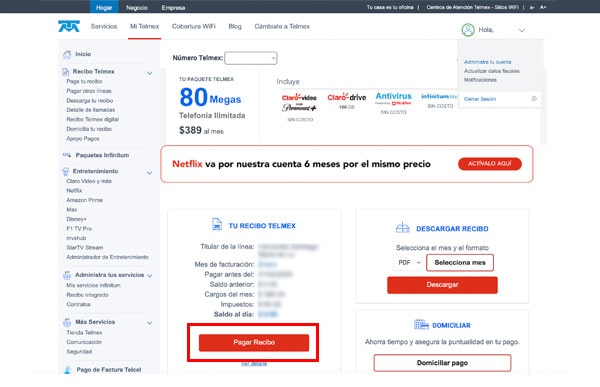Expand the Hola user menu chevron
600x387 pixels.
click(522, 30)
